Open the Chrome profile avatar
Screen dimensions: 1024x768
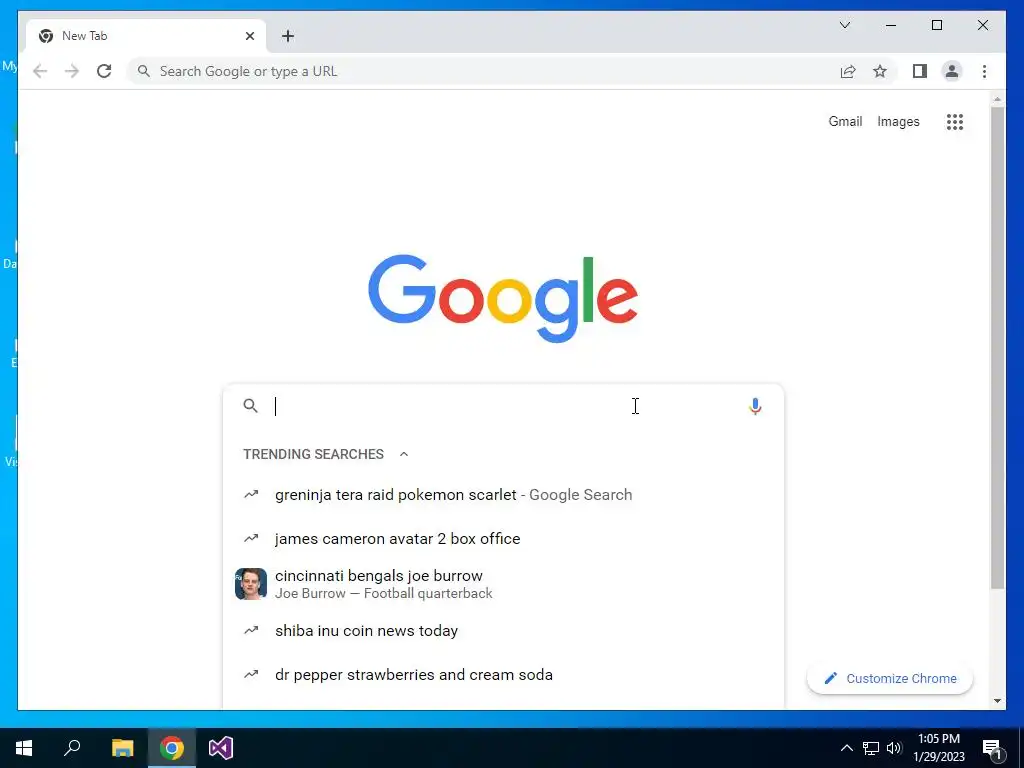(x=952, y=71)
